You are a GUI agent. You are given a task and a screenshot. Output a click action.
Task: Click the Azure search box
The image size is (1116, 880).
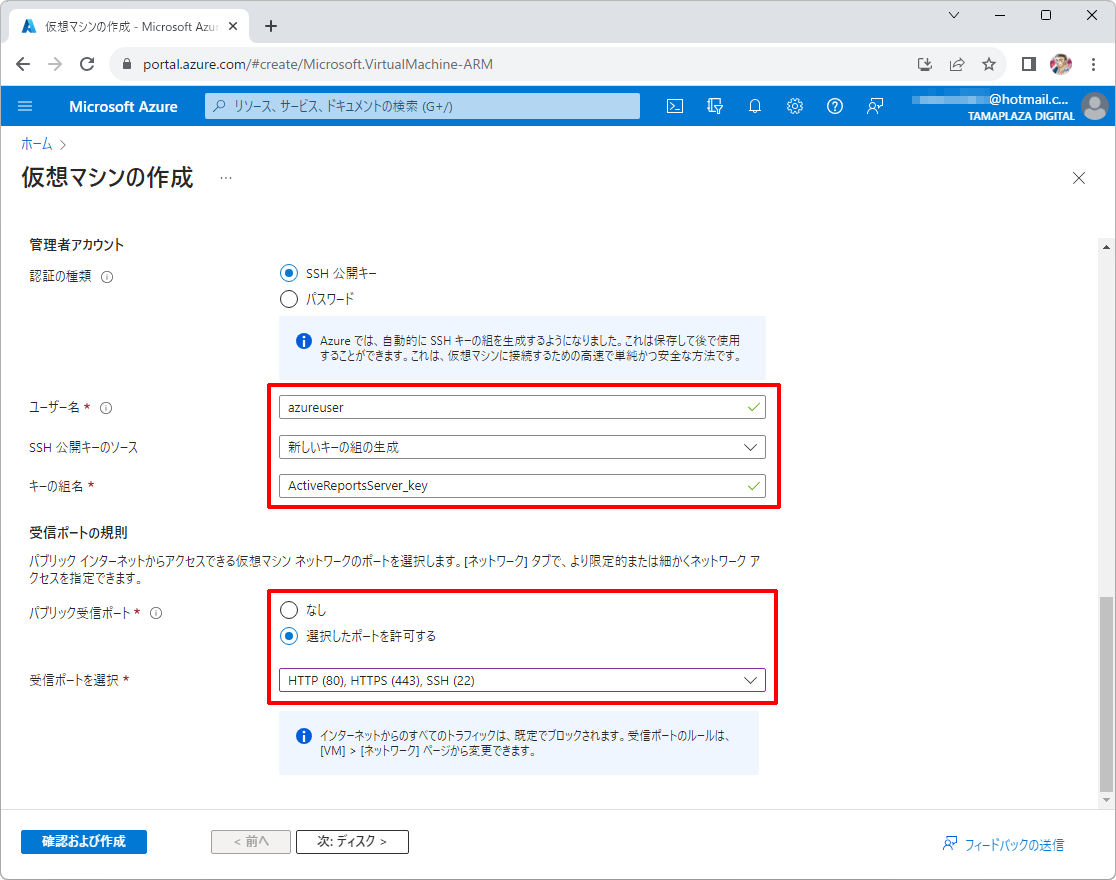click(x=422, y=106)
